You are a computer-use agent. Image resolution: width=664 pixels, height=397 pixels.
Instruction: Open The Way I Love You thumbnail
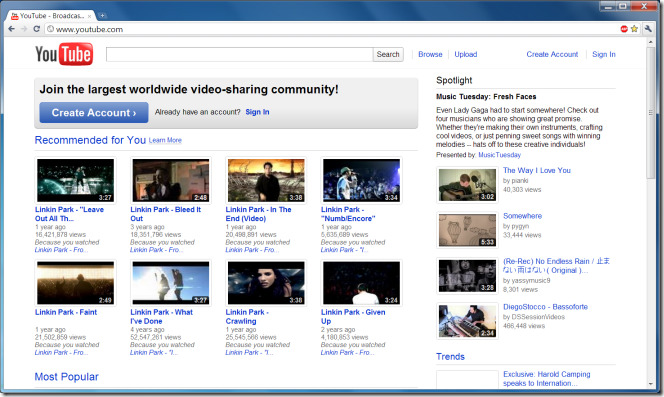click(468, 185)
